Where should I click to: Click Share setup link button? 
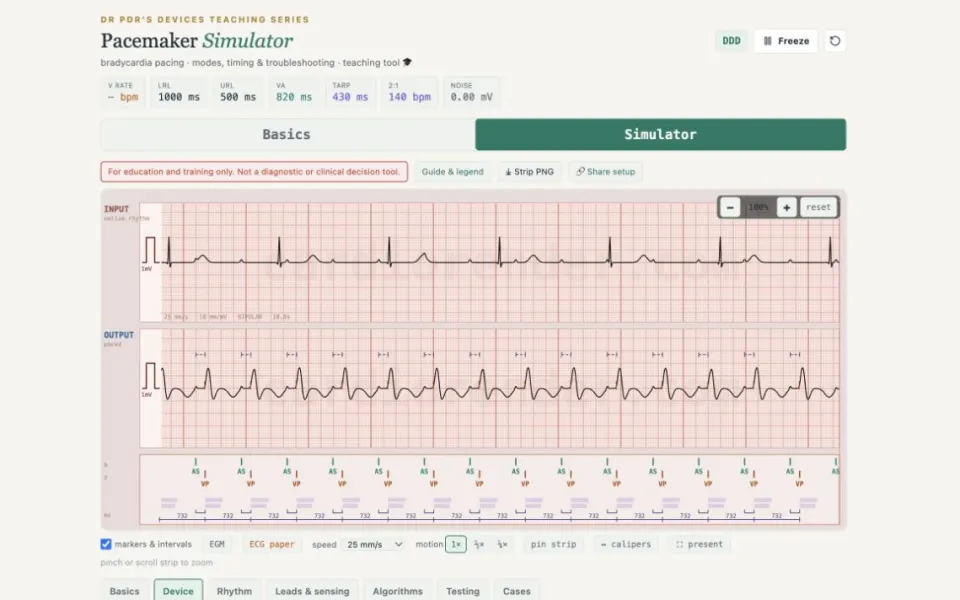point(606,172)
